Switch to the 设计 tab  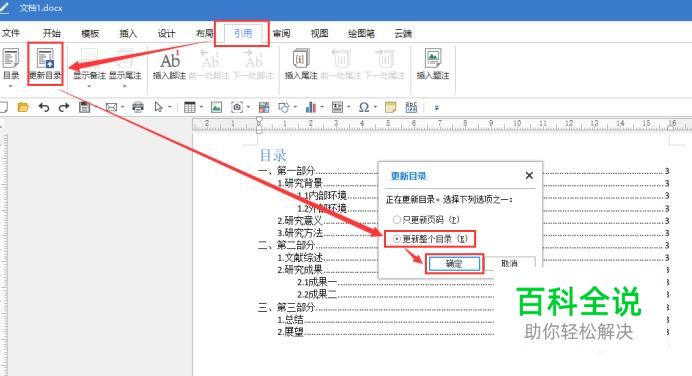tap(166, 33)
